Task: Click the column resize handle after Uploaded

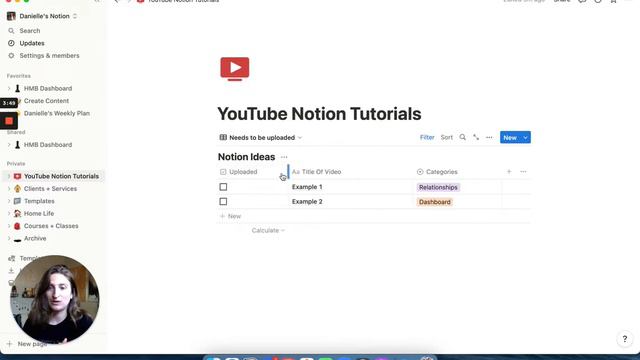Action: pyautogui.click(x=288, y=172)
